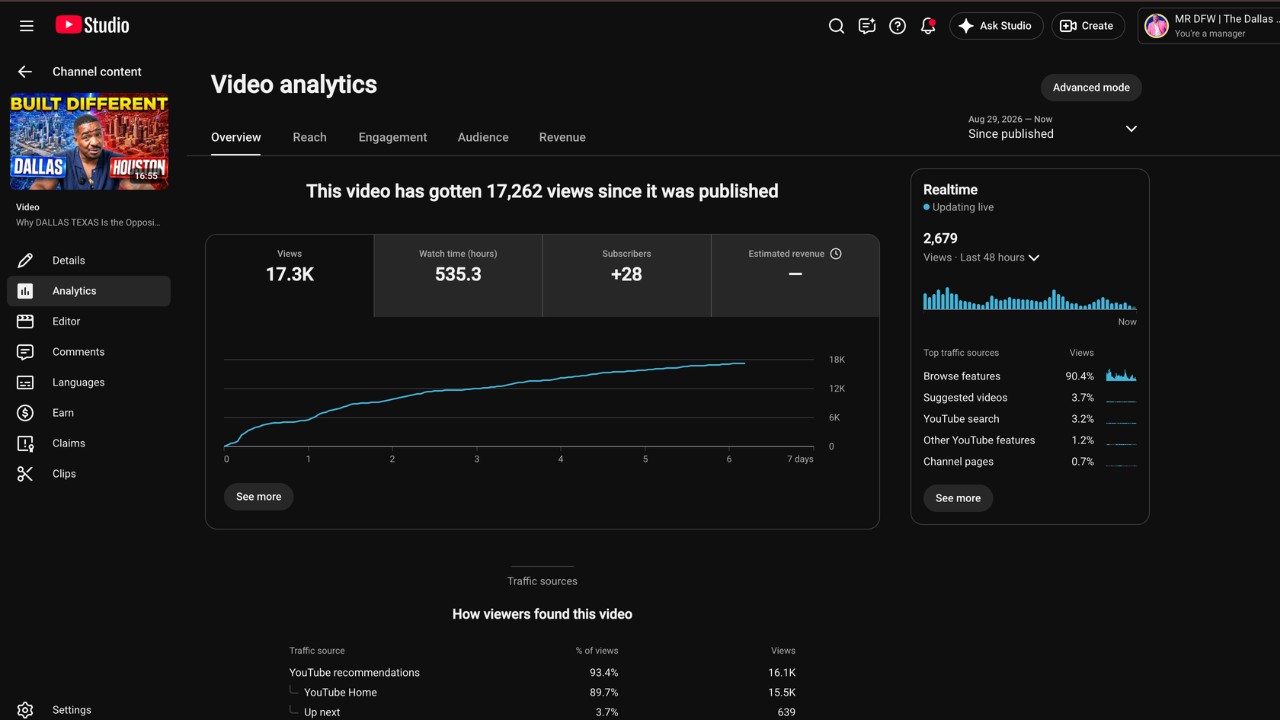Open the help question mark icon
The image size is (1280, 720).
(x=898, y=26)
